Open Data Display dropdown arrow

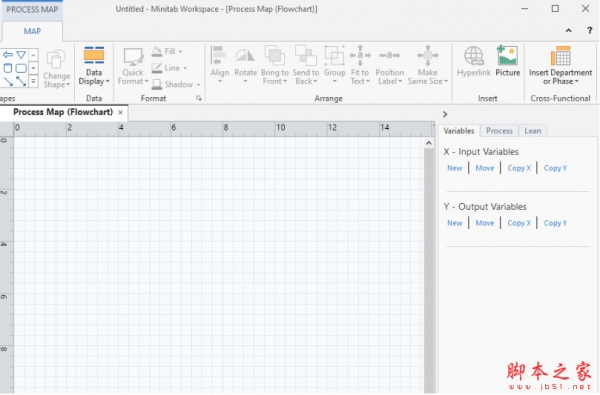point(108,81)
